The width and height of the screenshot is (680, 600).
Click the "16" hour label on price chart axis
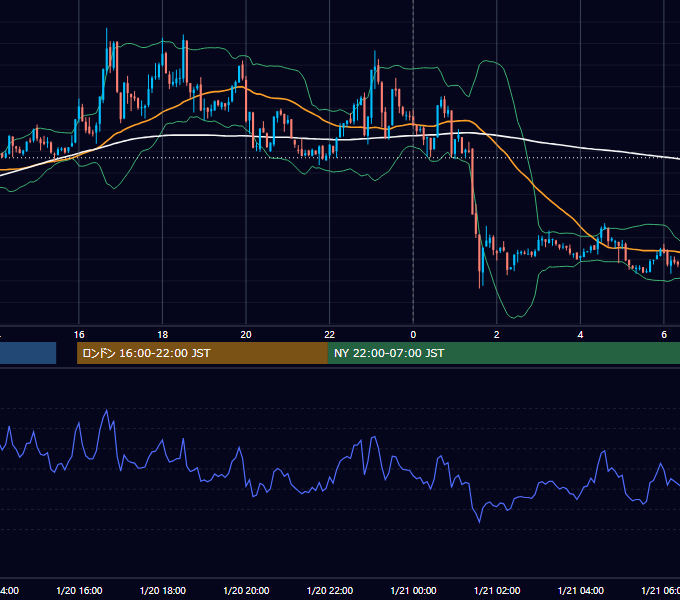[x=79, y=335]
